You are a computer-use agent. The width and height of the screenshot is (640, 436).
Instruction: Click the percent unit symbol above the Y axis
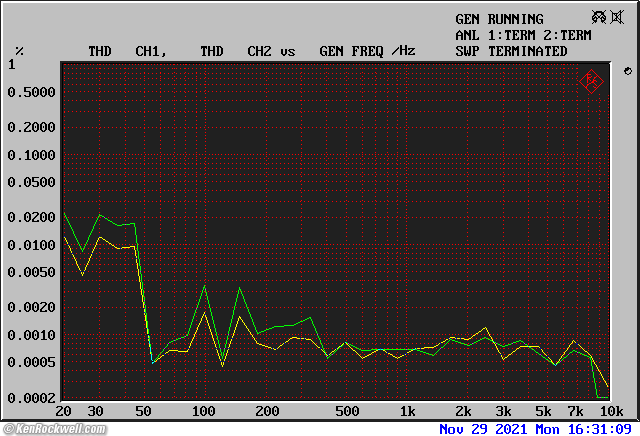click(x=19, y=51)
